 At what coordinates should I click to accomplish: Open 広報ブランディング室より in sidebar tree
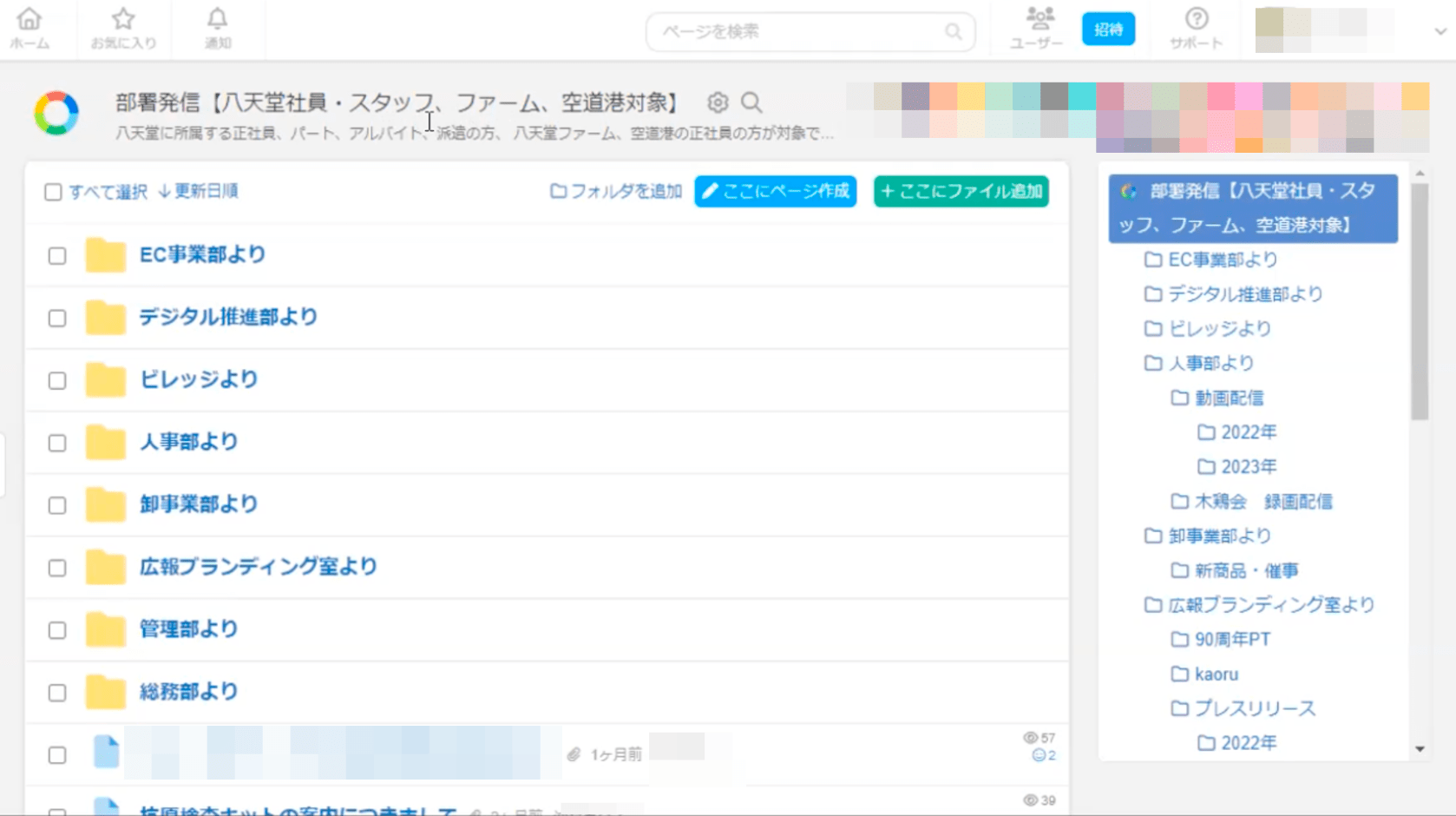tap(1271, 604)
